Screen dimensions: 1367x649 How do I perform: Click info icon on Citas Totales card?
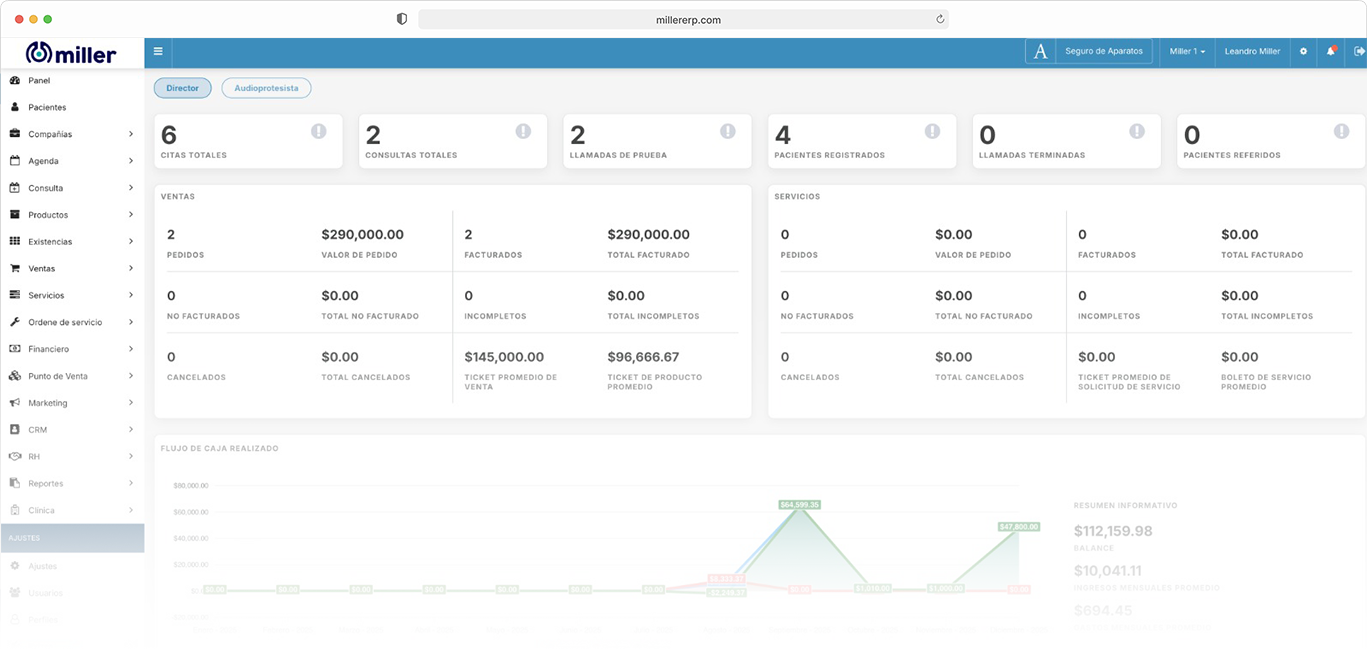click(319, 131)
